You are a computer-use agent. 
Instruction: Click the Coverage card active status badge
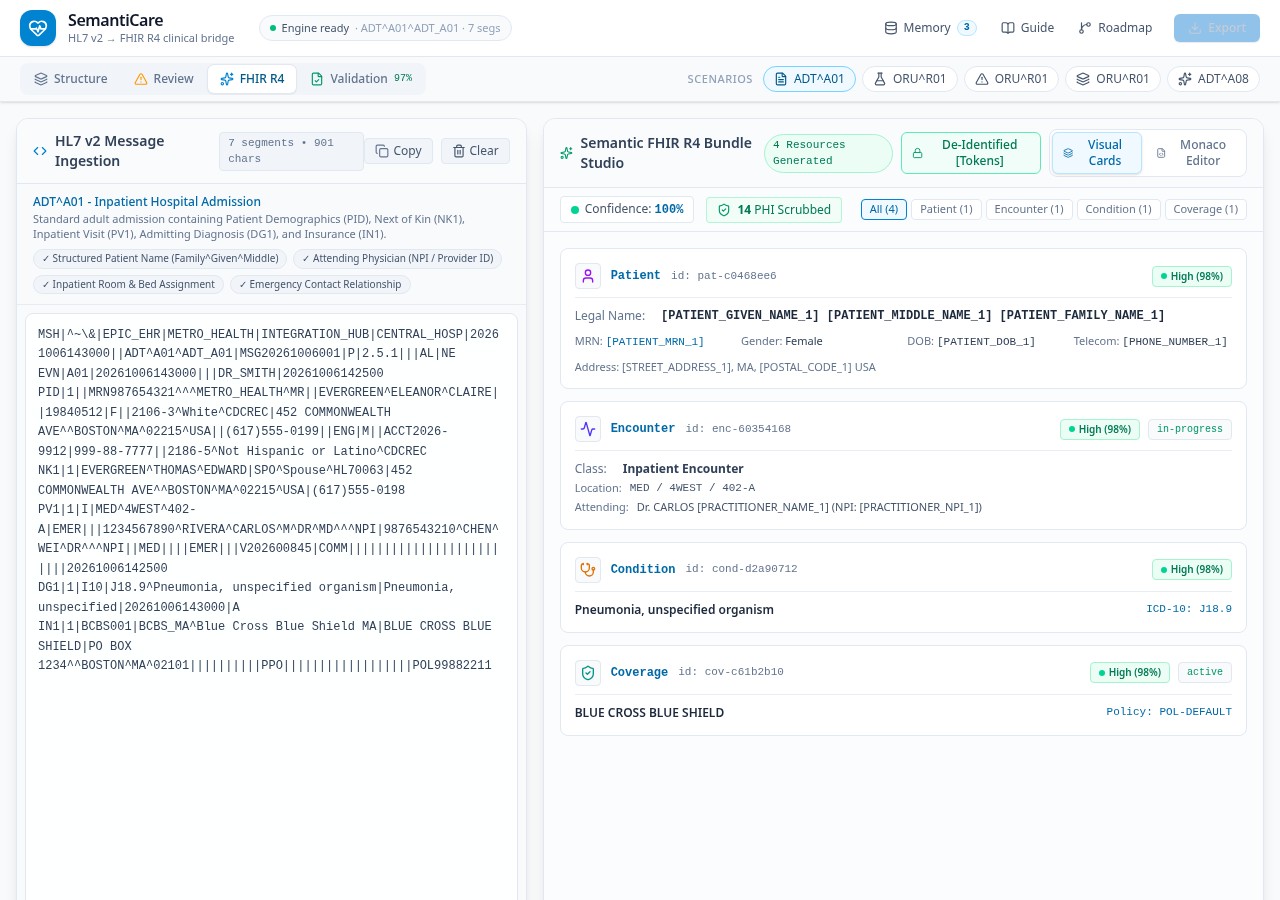1205,672
